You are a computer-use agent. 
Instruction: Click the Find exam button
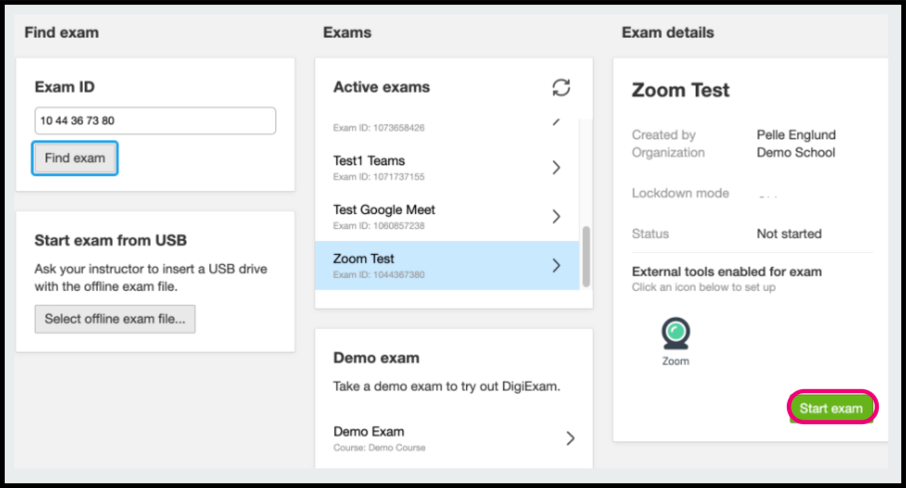pyautogui.click(x=75, y=158)
